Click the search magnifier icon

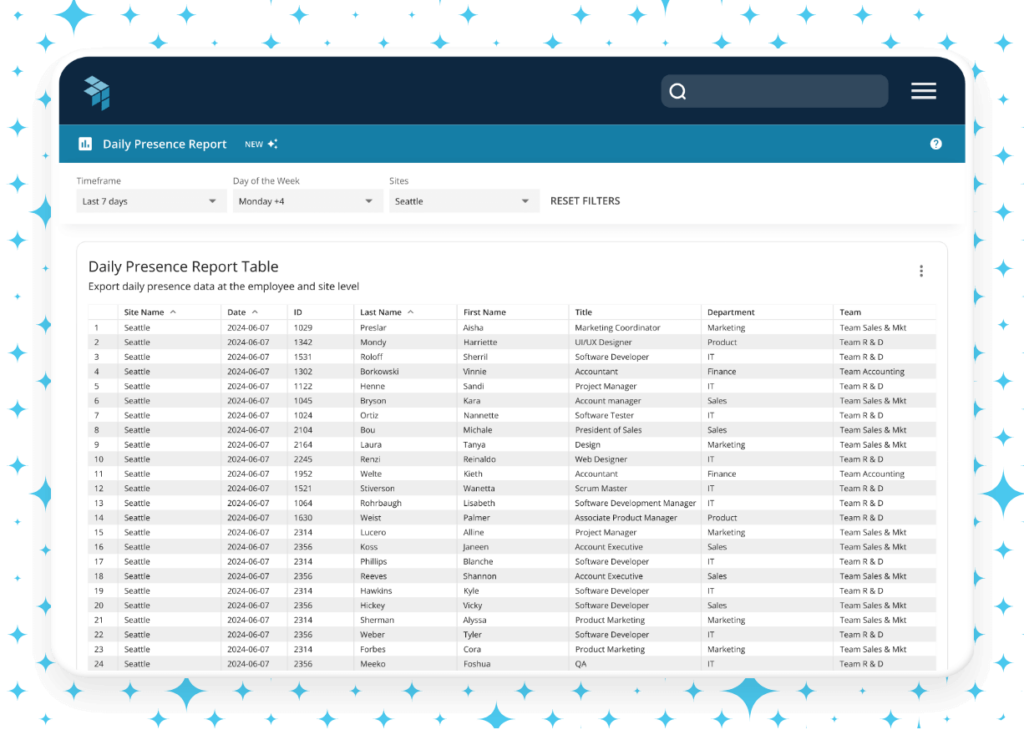(x=678, y=91)
